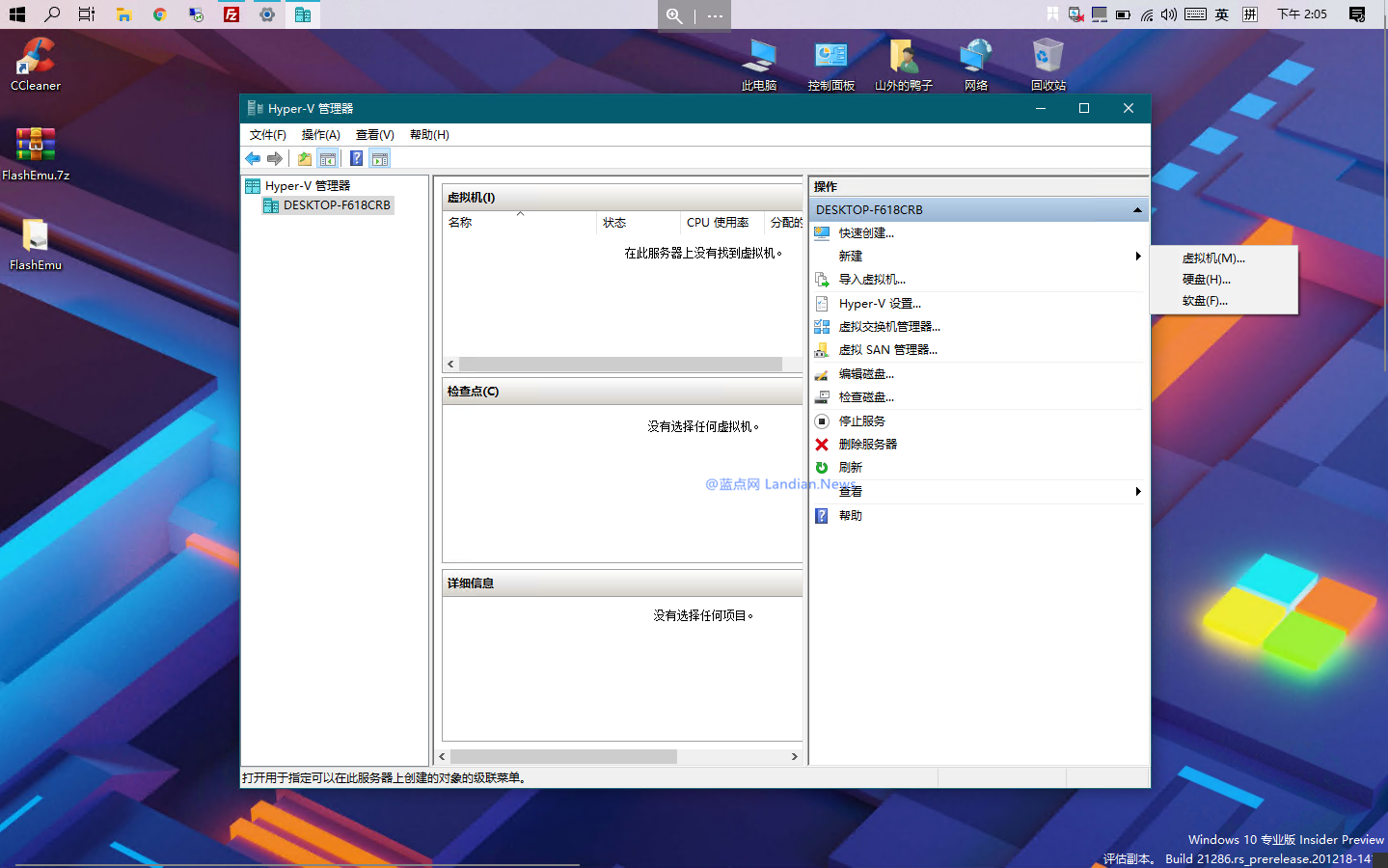Click left arrow of virtual machines scrollbar

pyautogui.click(x=450, y=365)
